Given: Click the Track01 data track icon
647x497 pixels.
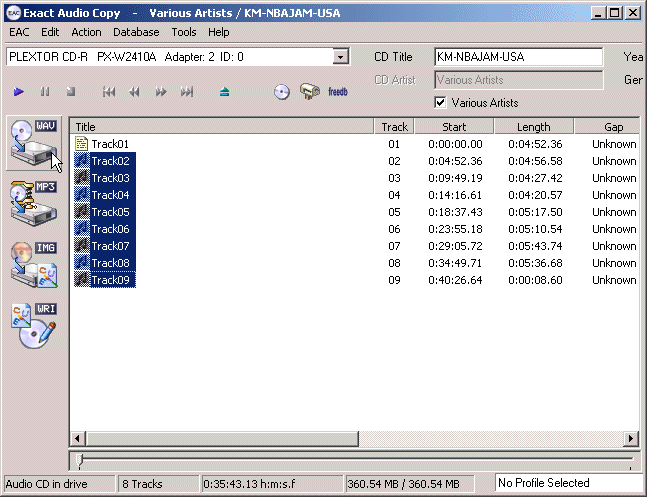Looking at the screenshot, I should click(81, 144).
